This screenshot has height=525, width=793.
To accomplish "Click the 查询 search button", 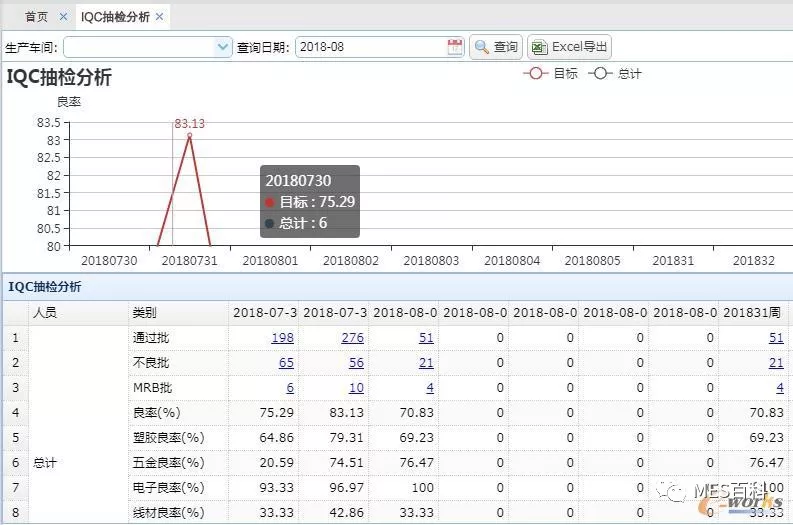I will pos(496,47).
